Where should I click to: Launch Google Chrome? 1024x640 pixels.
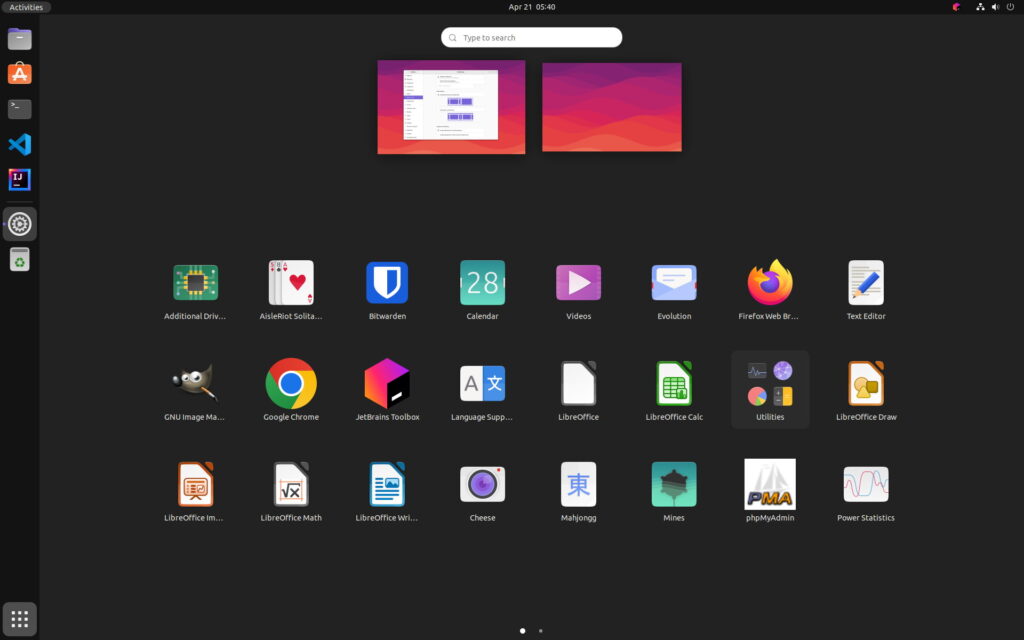click(291, 384)
